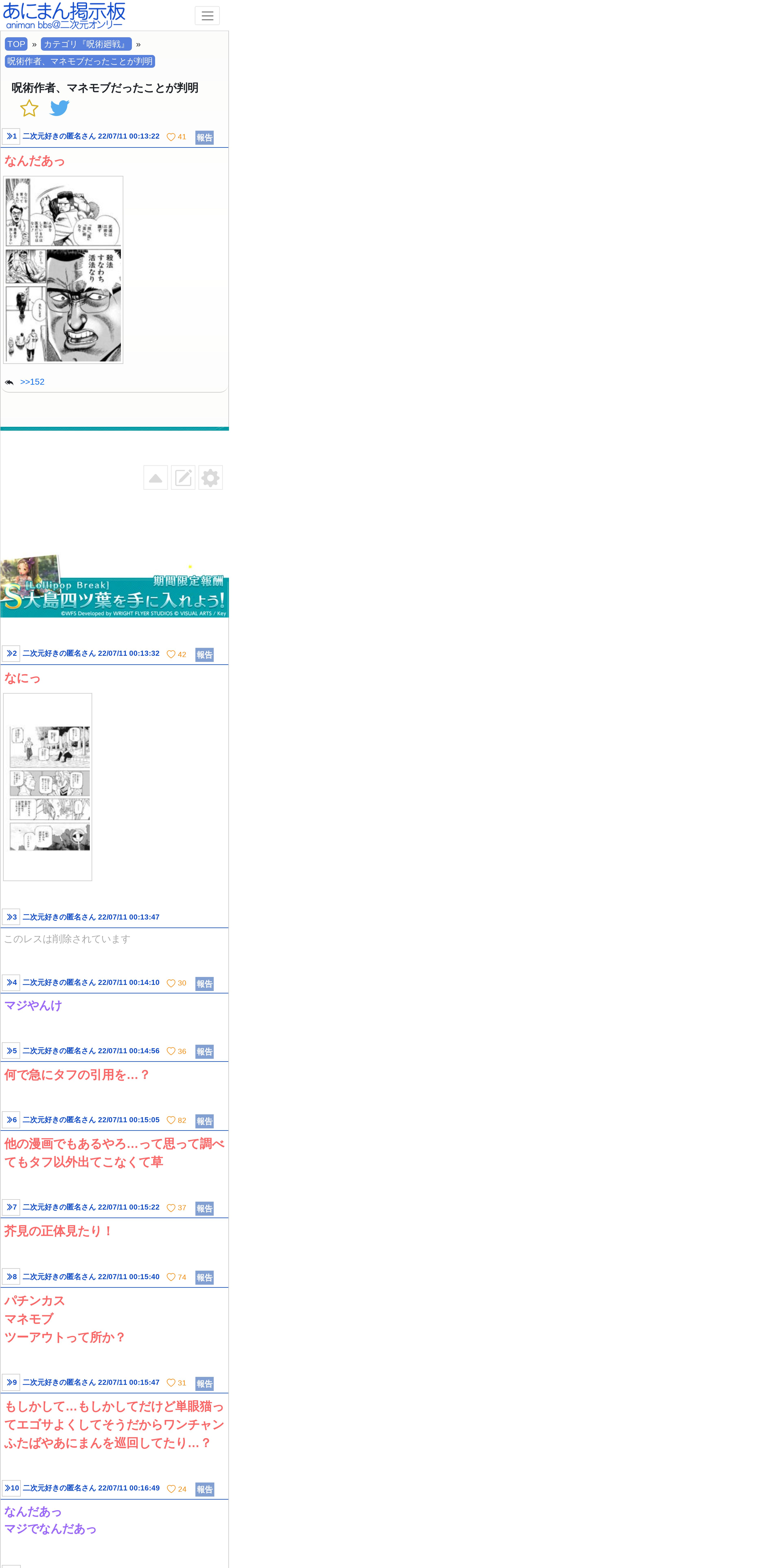Like post 10 heart with 24
This screenshot has height=1568, width=784.
pos(176,1489)
